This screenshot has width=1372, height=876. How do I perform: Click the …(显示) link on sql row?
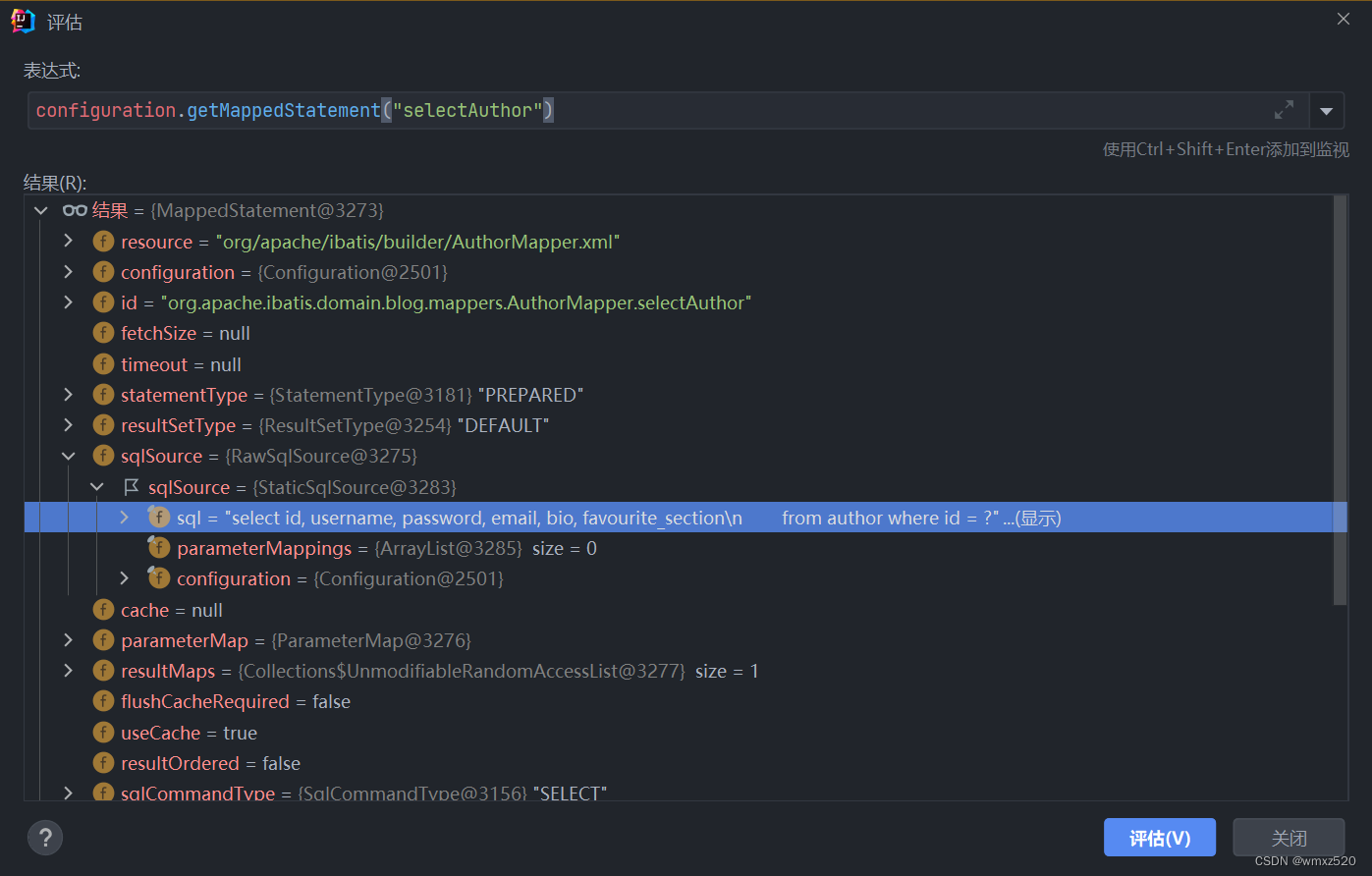click(x=1032, y=518)
